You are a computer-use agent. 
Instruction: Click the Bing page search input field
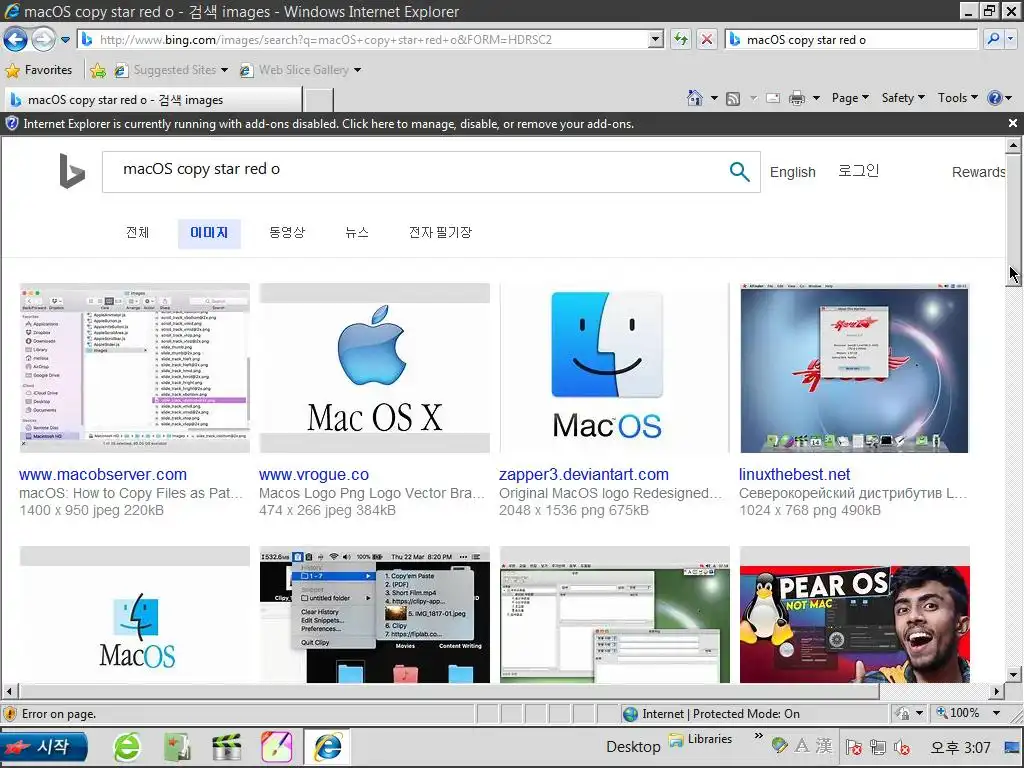(x=418, y=170)
